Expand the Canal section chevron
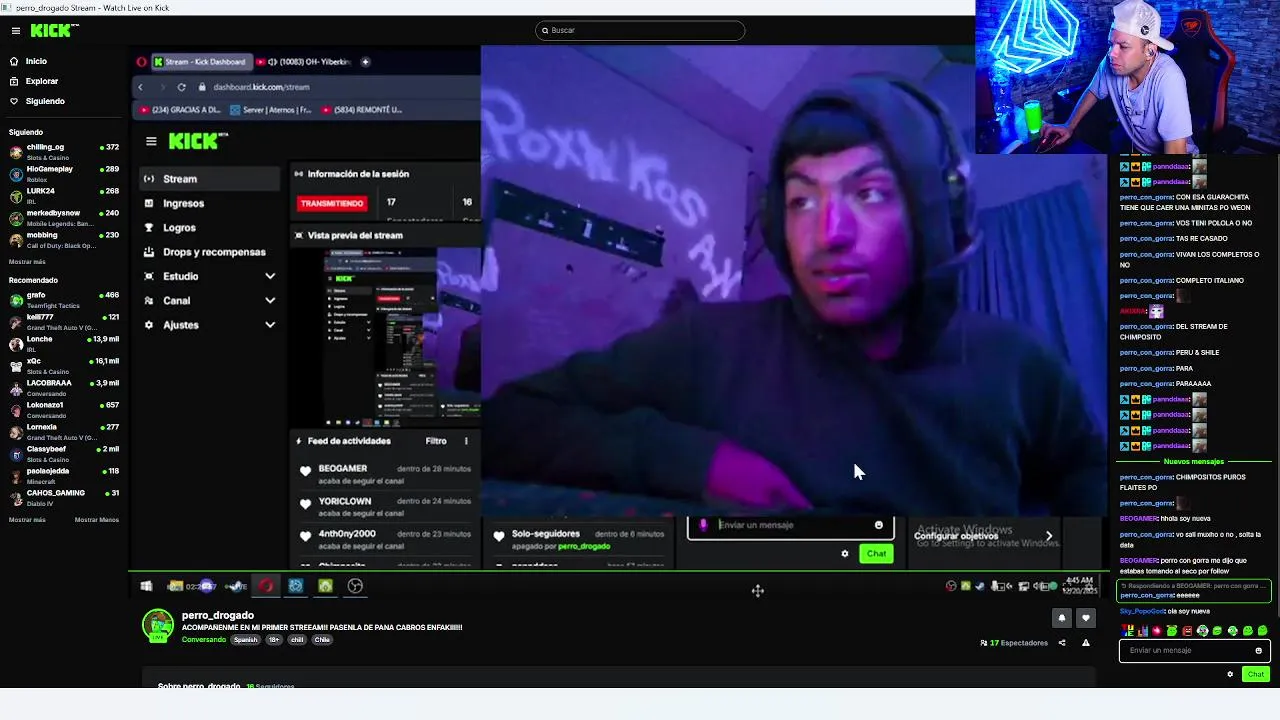 coord(270,301)
